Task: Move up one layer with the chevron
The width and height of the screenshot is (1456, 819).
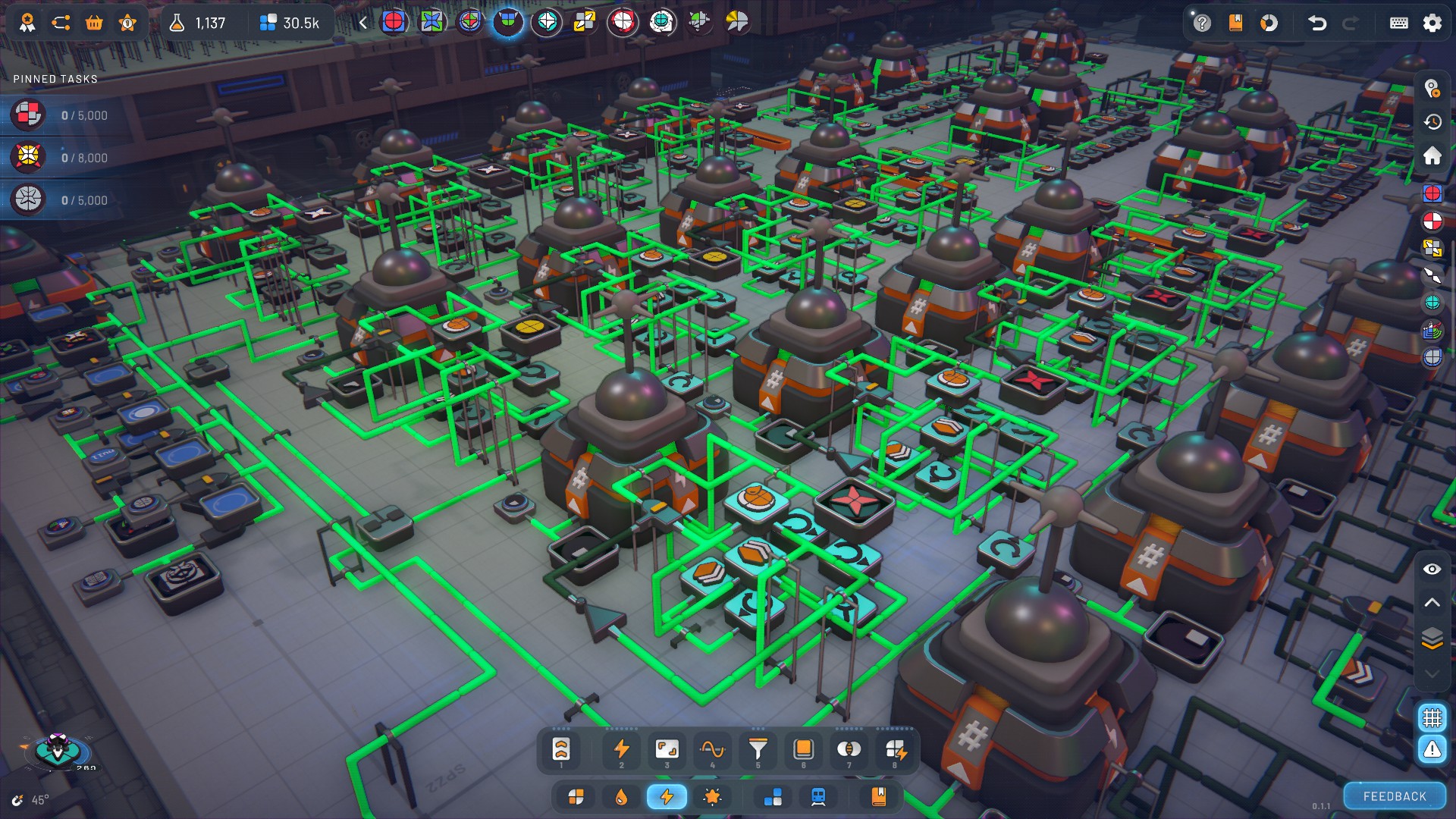Action: click(1432, 603)
